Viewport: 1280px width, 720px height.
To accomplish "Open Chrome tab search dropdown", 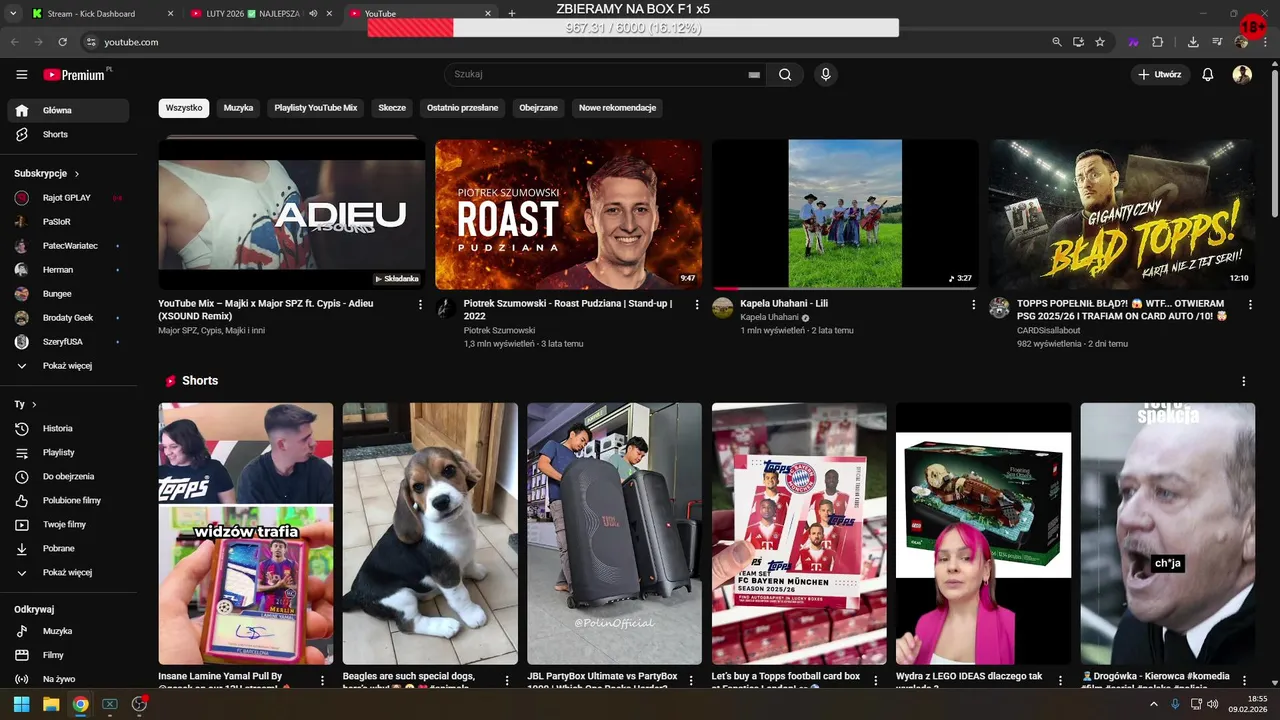I will point(14,14).
